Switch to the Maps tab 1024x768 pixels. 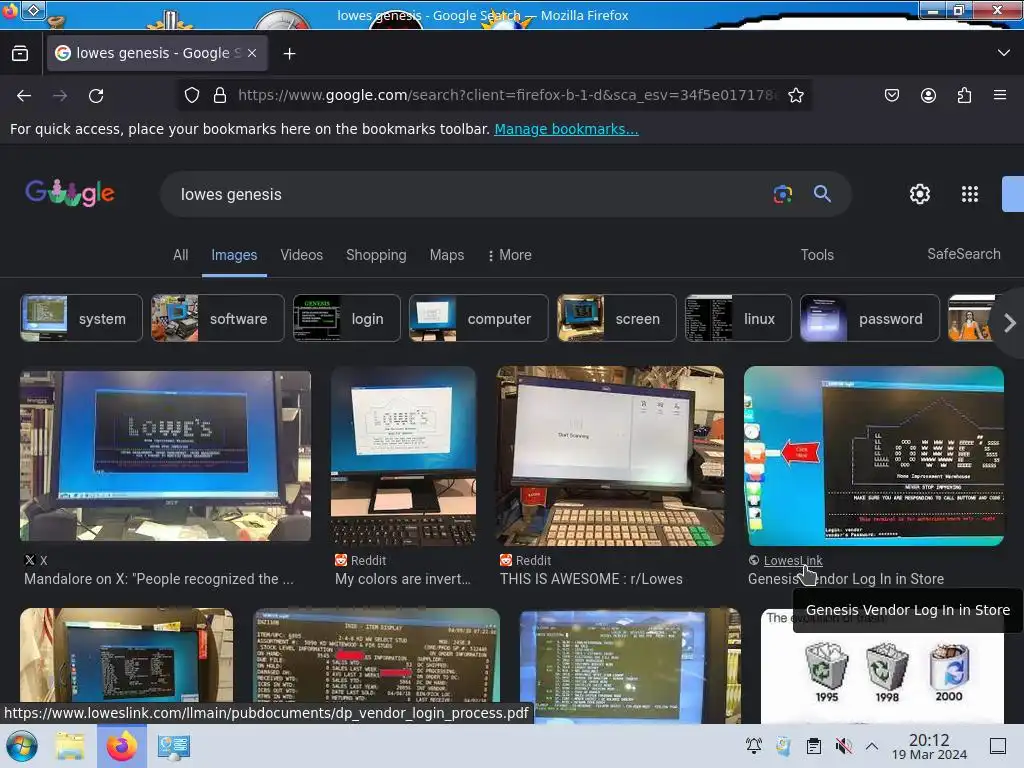point(447,255)
